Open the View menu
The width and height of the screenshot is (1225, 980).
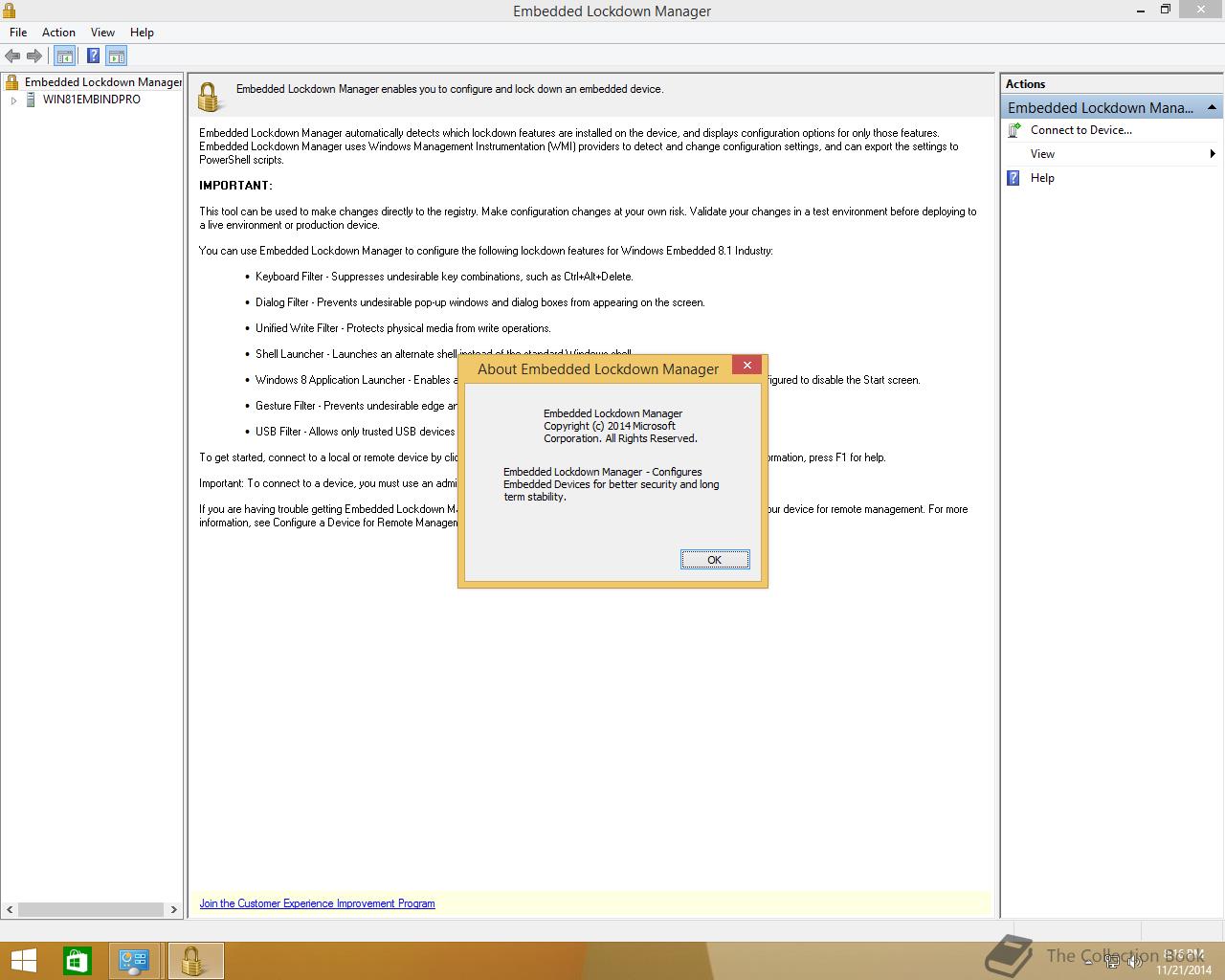tap(102, 33)
